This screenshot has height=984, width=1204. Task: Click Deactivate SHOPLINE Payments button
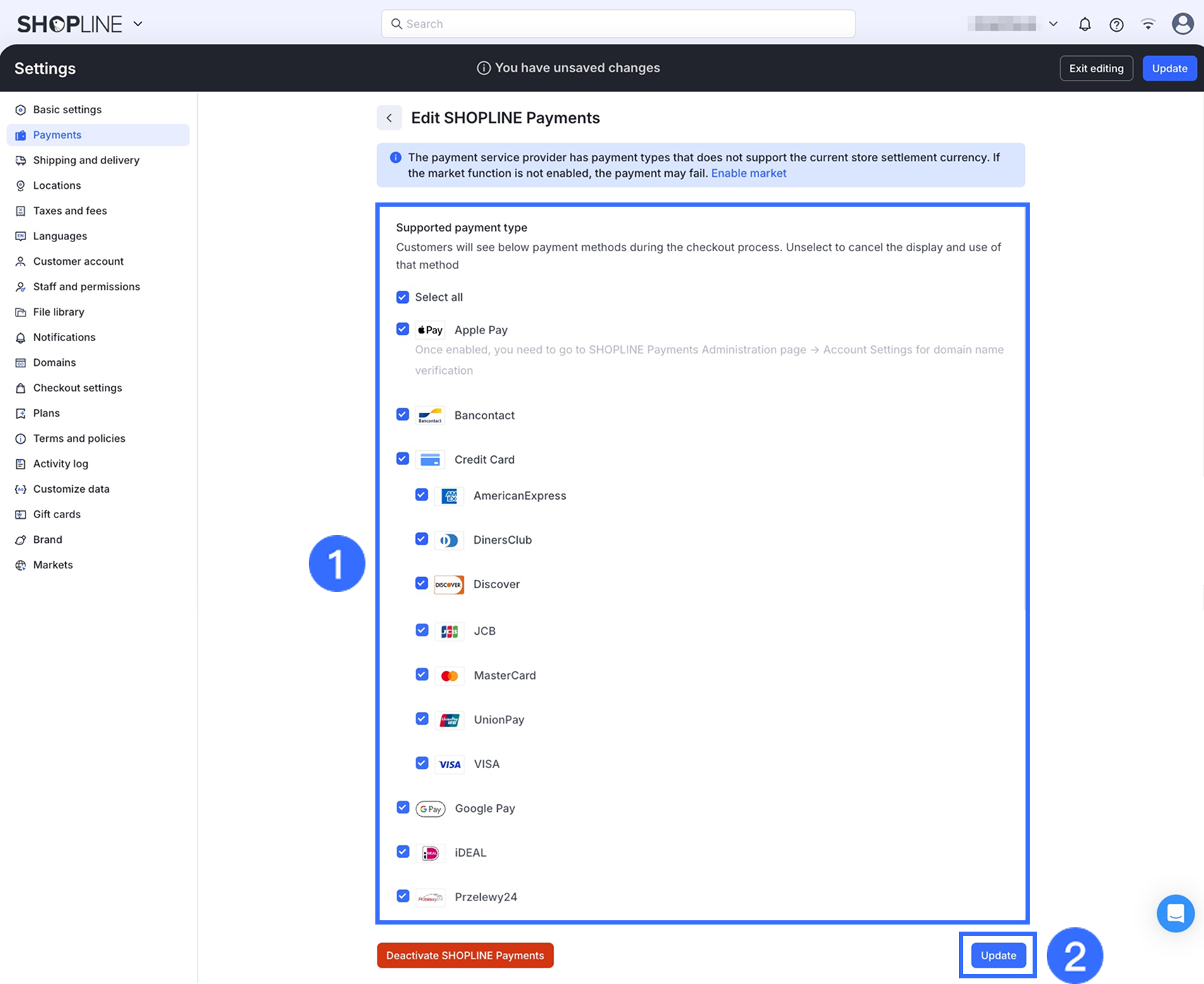pyautogui.click(x=465, y=956)
